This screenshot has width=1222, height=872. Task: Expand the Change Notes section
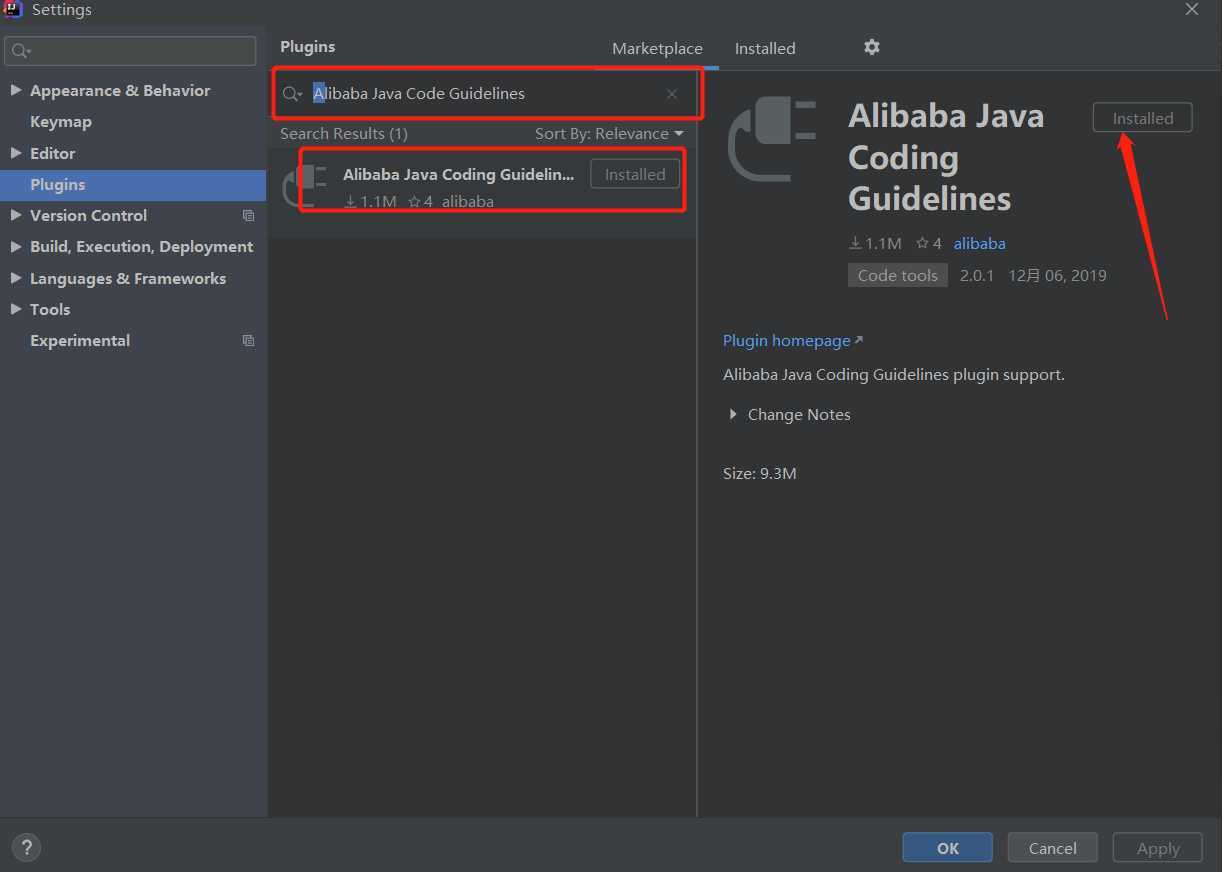[733, 414]
